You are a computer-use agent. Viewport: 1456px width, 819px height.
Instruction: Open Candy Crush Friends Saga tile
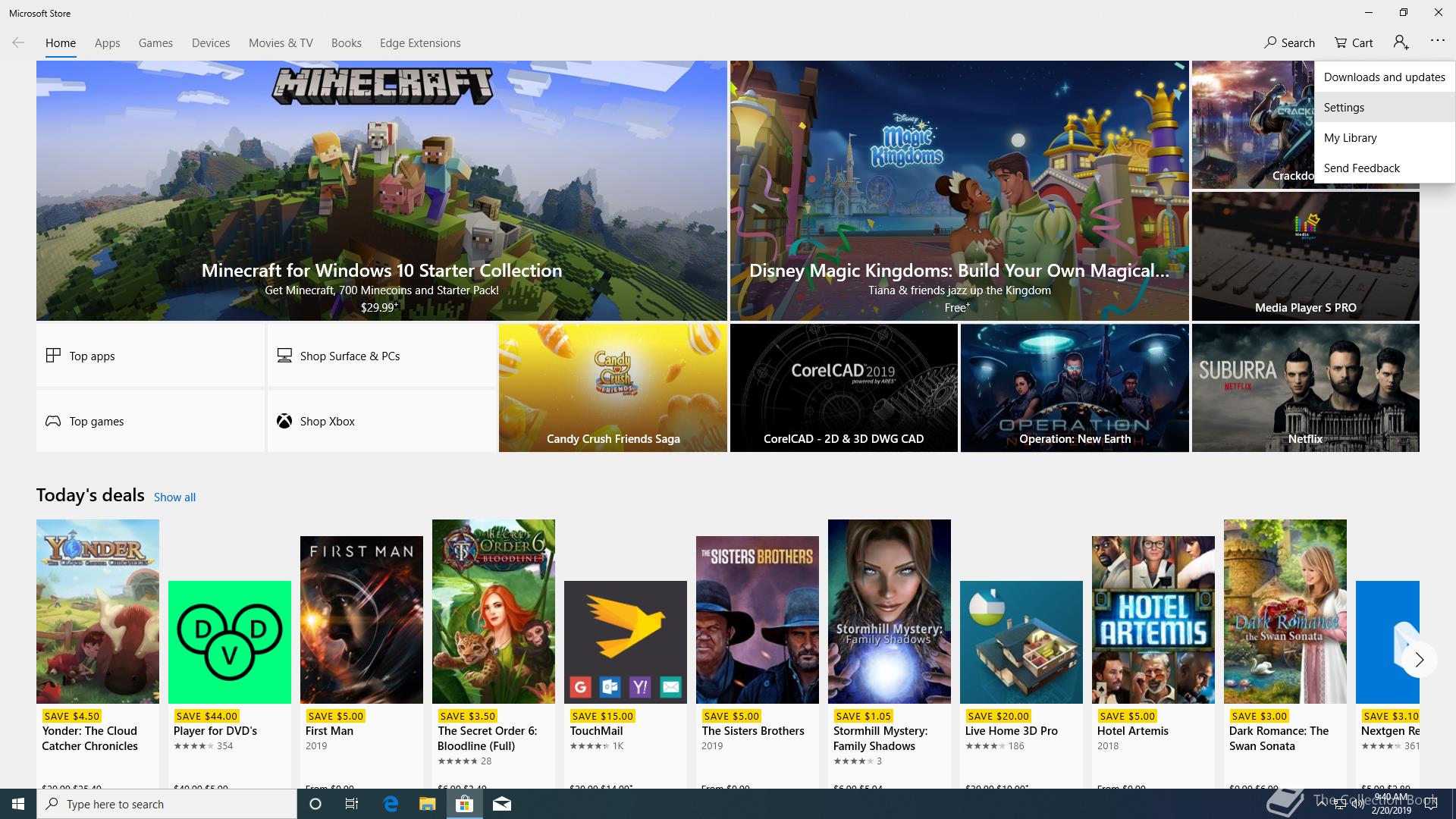[613, 388]
